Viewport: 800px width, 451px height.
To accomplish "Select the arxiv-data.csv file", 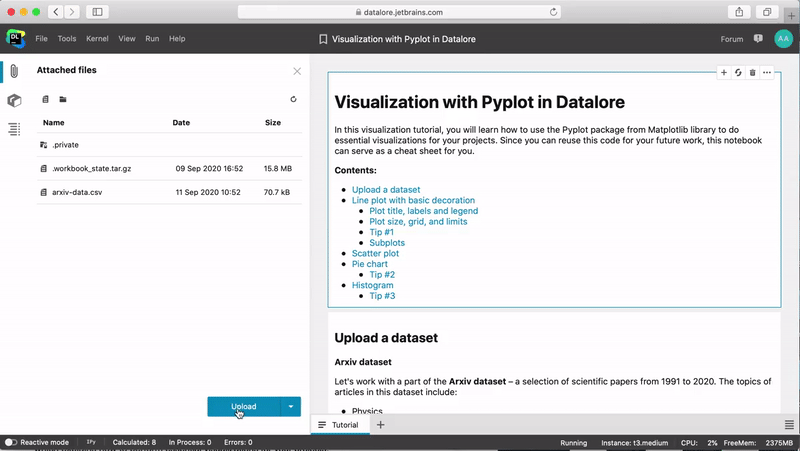I will tap(169, 192).
